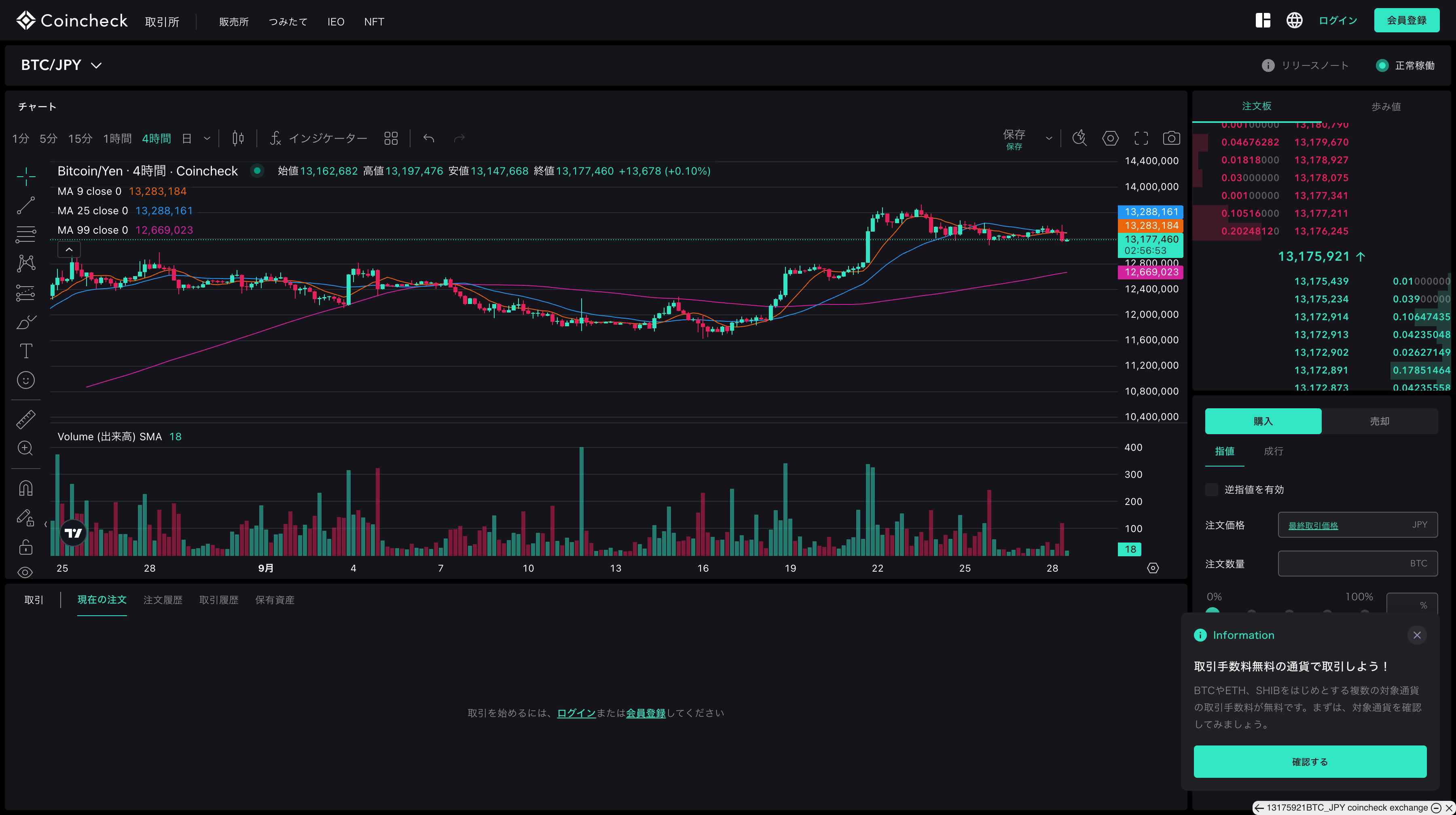Select the 成行 market order tab
This screenshot has height=815, width=1456.
1274,451
